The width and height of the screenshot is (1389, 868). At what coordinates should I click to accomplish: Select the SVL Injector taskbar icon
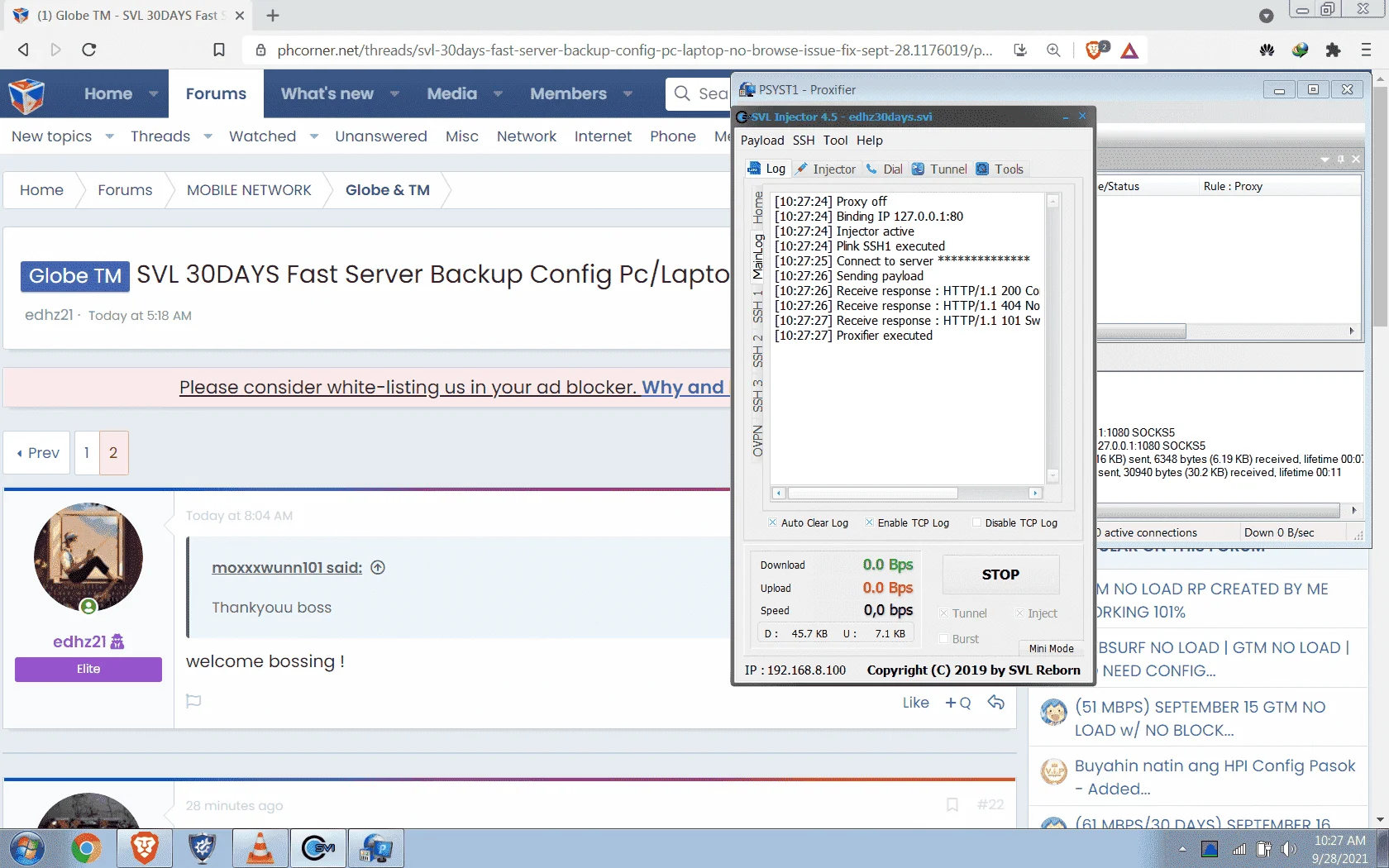pyautogui.click(x=318, y=849)
